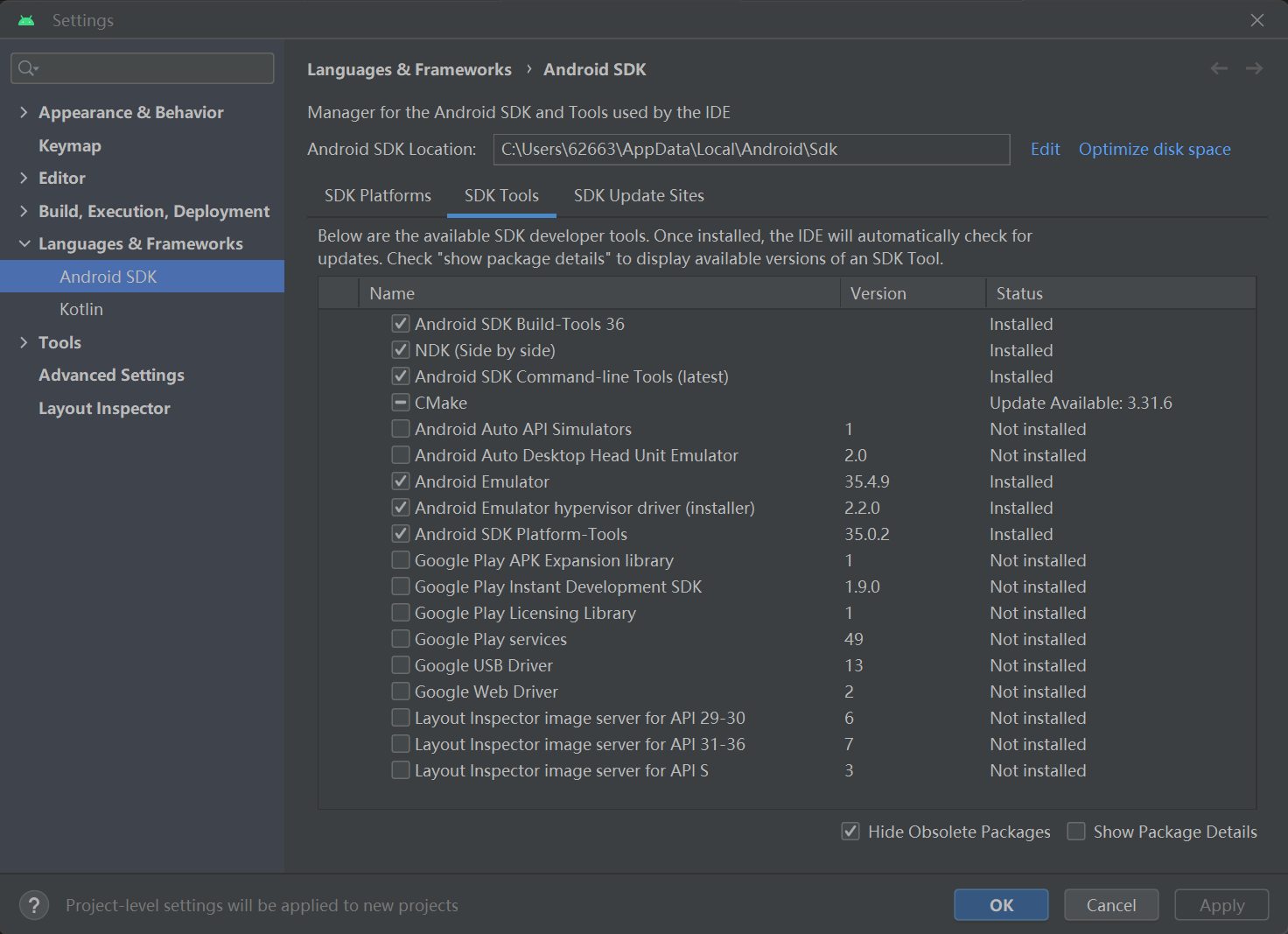
Task: Expand the Editor section
Action: (24, 178)
